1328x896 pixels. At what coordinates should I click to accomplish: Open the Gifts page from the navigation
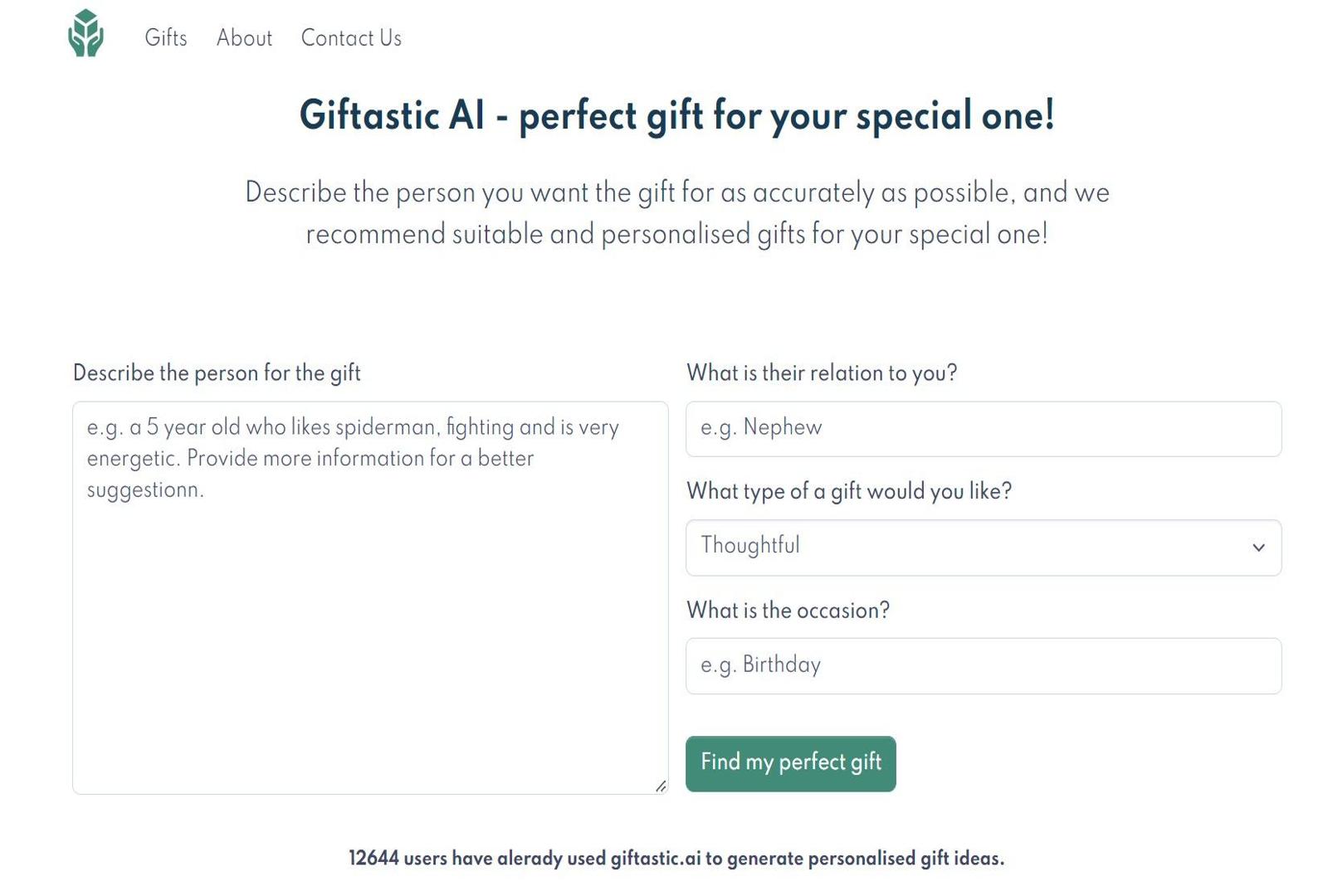click(165, 37)
